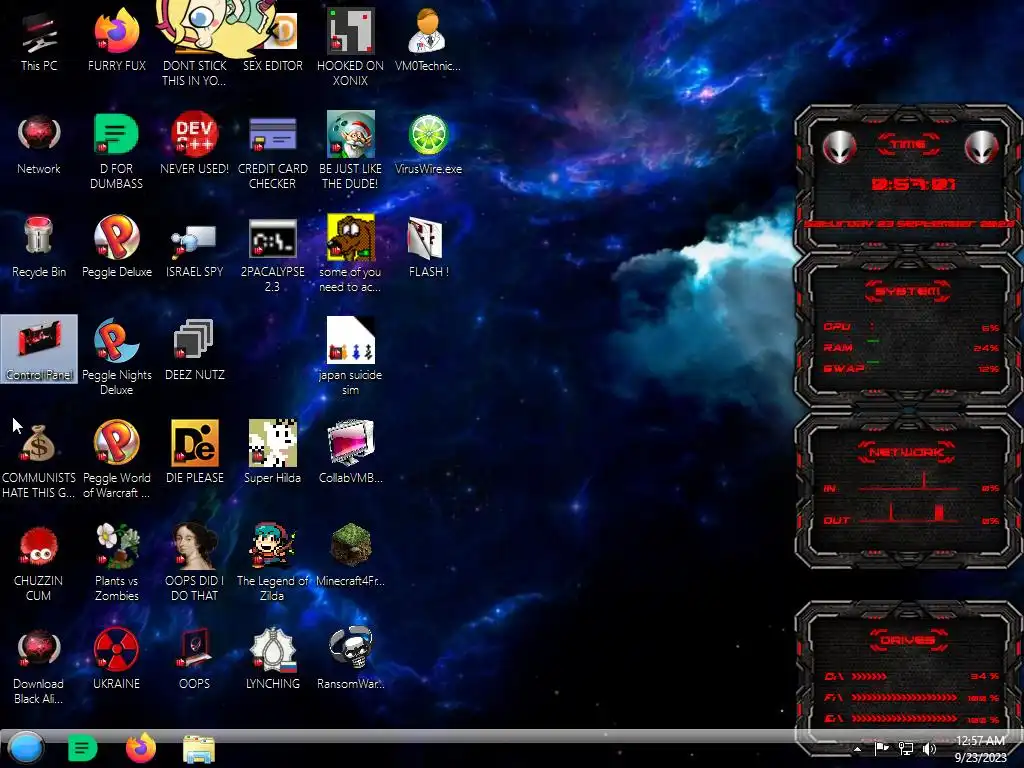Select the Network desktop icon
Viewport: 1024px width, 768px height.
(39, 145)
